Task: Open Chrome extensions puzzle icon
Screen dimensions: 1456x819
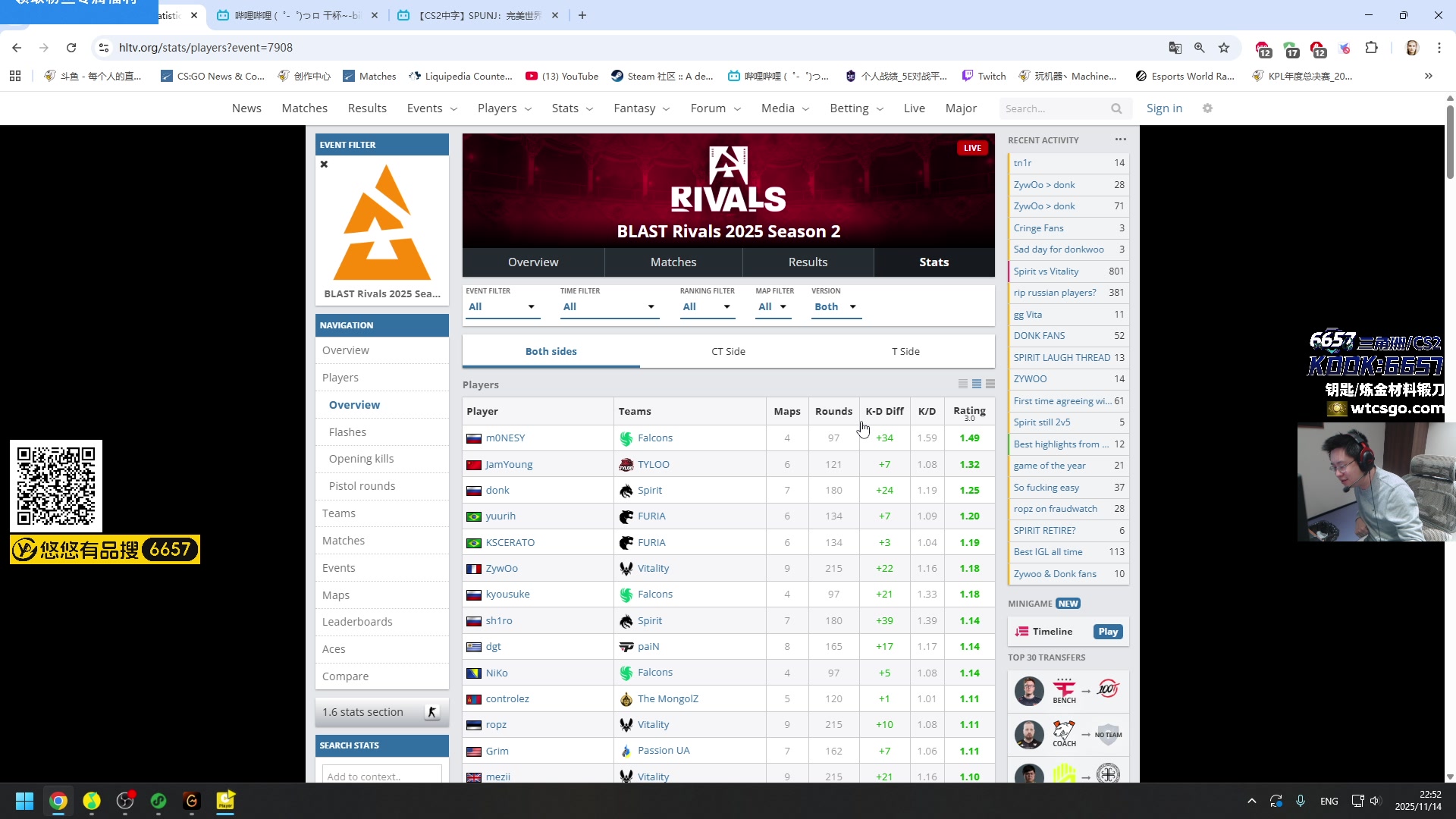Action: point(1371,48)
